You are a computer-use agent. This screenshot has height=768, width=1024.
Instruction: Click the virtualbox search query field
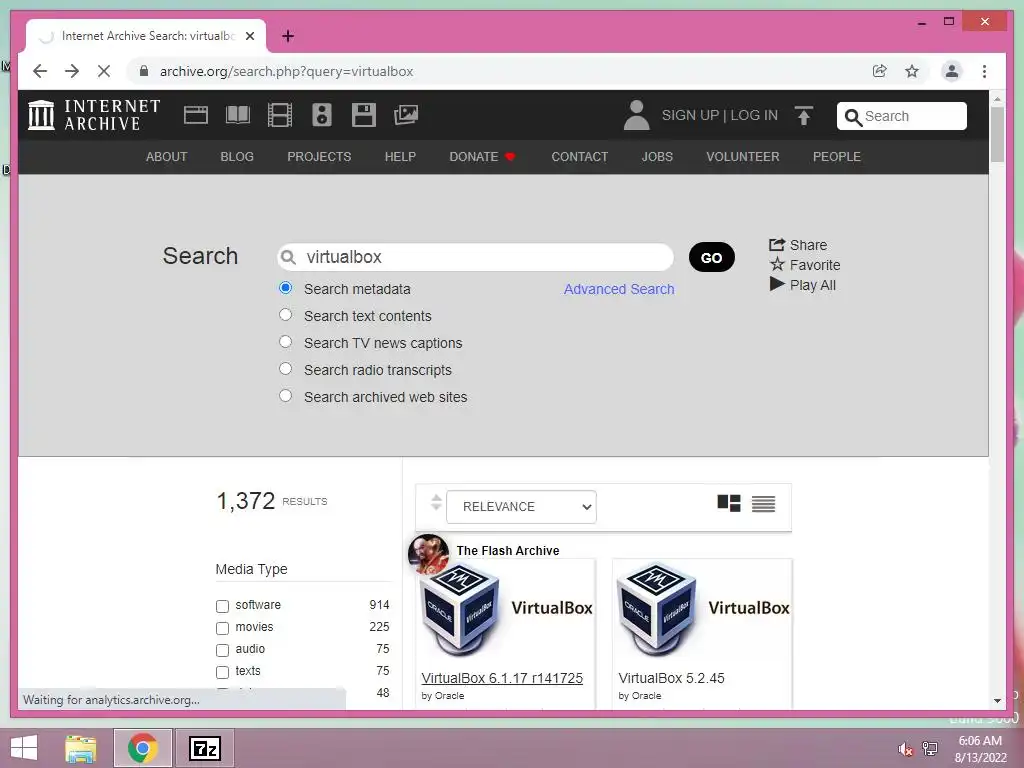(475, 257)
